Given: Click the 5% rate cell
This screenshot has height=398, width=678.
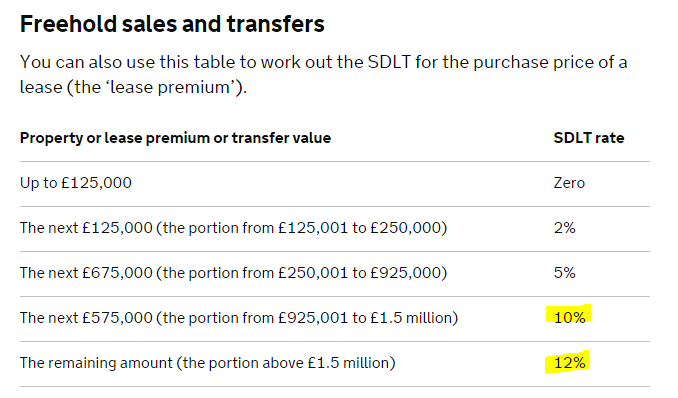Looking at the screenshot, I should tap(564, 273).
